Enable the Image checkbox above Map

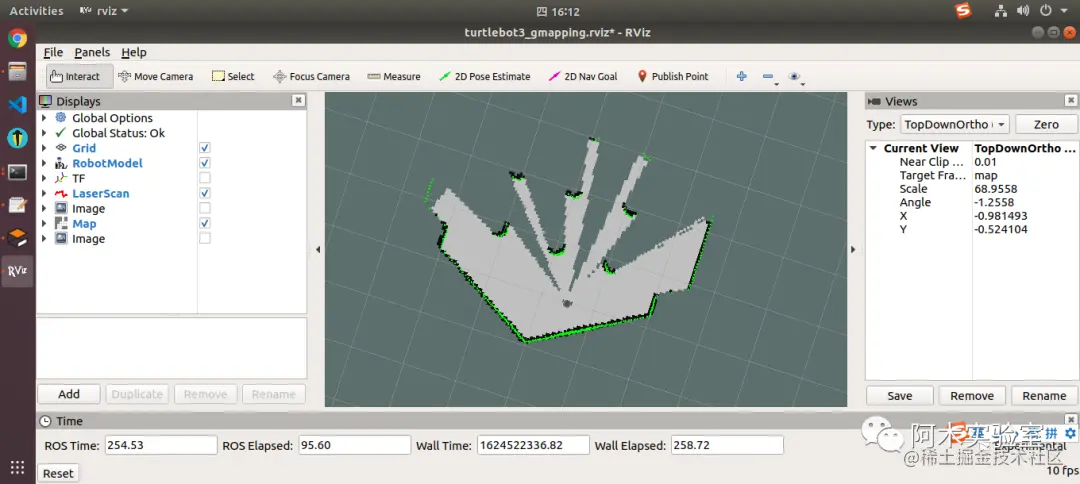click(x=205, y=208)
